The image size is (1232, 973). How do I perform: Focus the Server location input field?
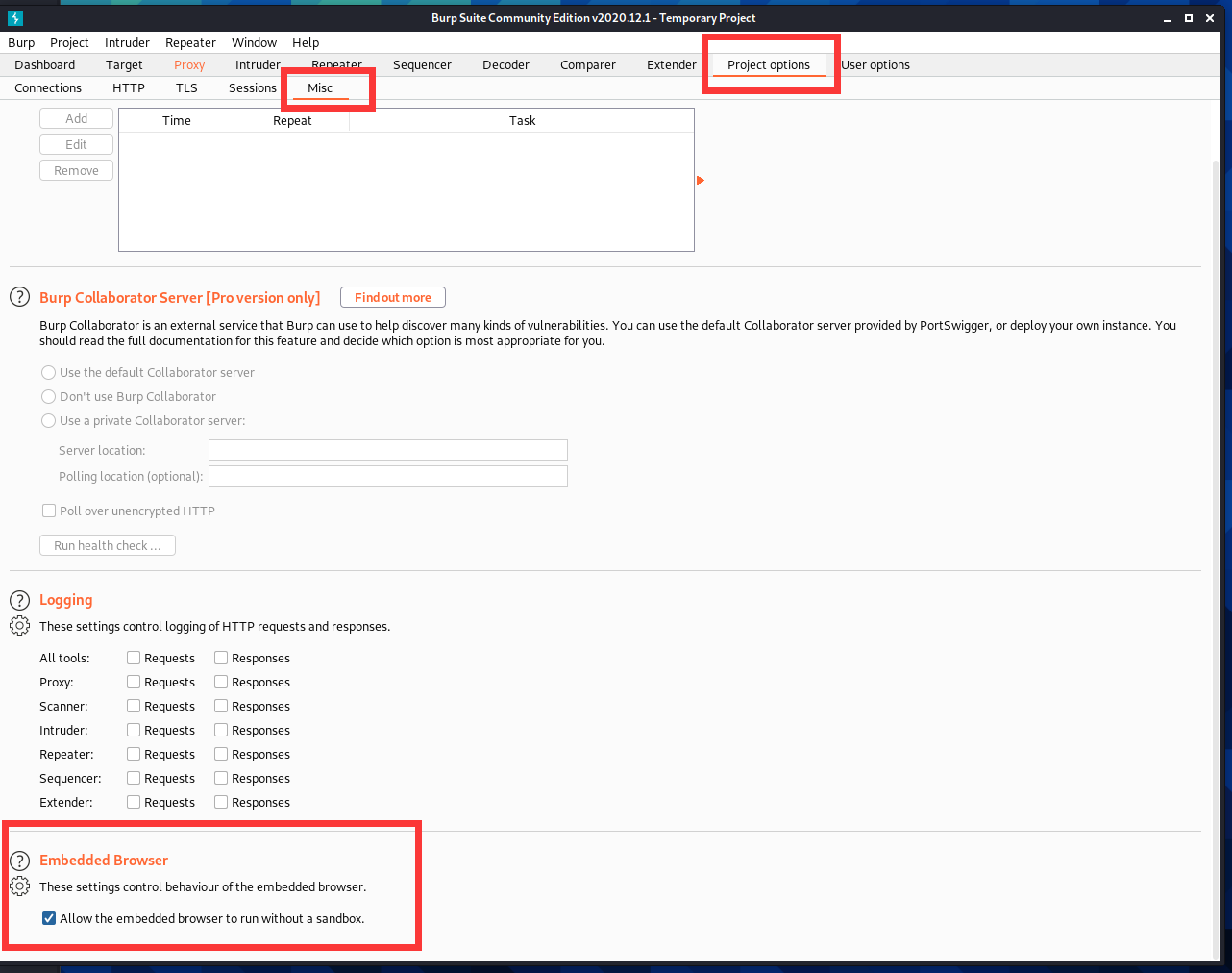pyautogui.click(x=388, y=450)
